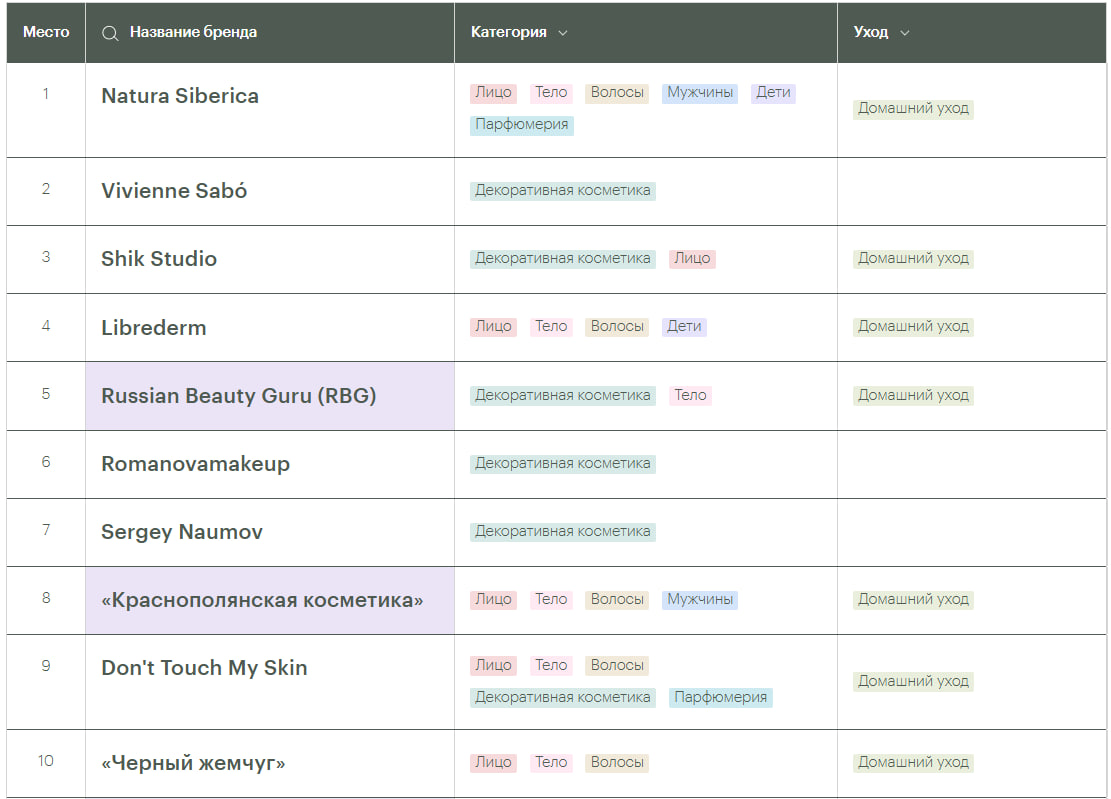
Task: Click the search magnifier icon in header
Action: [110, 33]
